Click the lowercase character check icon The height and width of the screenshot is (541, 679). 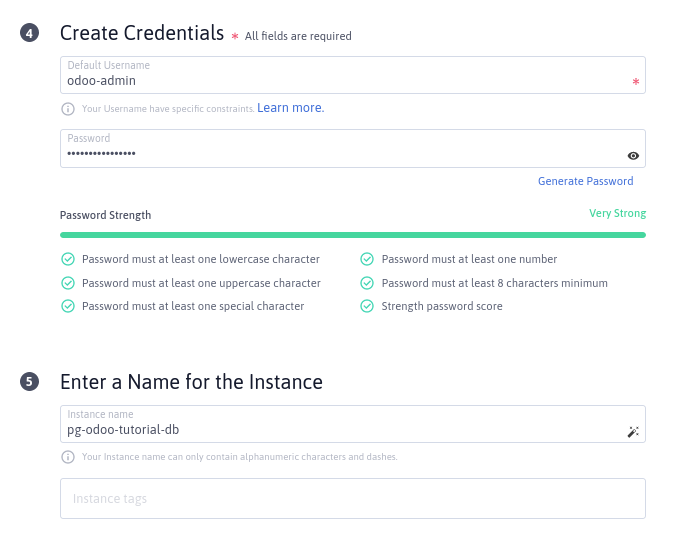point(68,259)
